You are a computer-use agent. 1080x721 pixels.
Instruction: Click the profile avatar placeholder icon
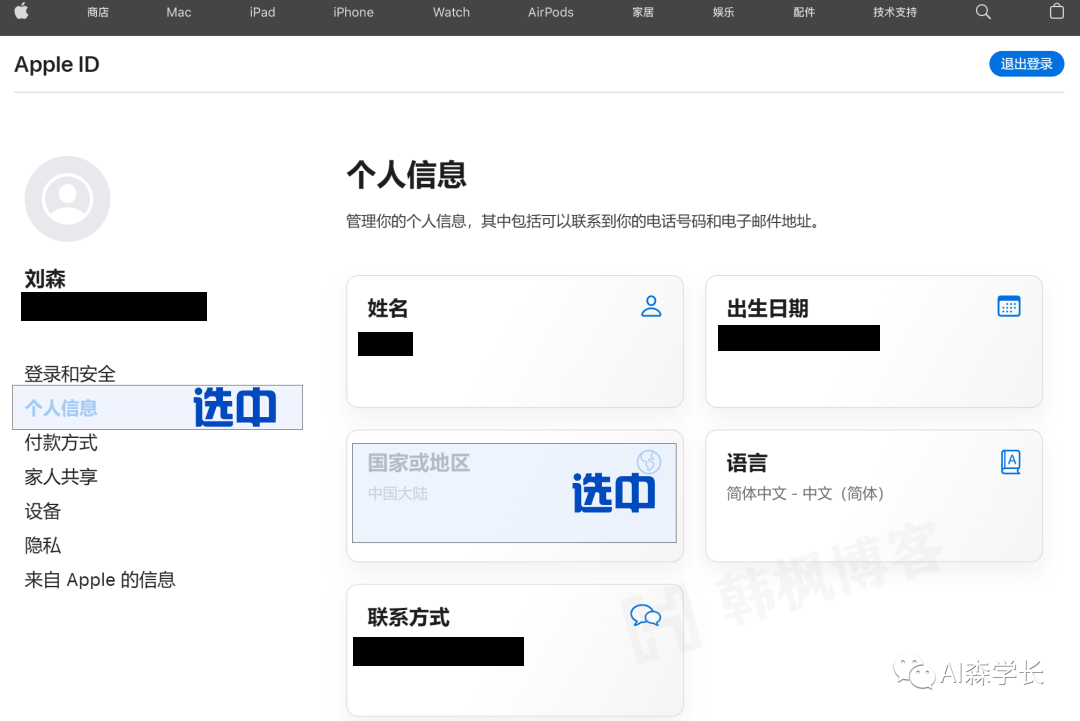[67, 198]
